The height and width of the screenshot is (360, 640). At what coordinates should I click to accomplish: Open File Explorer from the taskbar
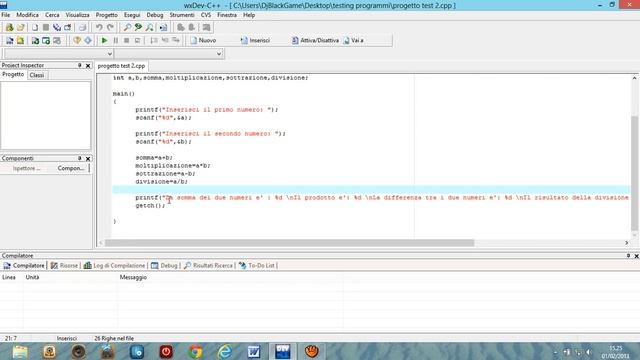coord(20,351)
